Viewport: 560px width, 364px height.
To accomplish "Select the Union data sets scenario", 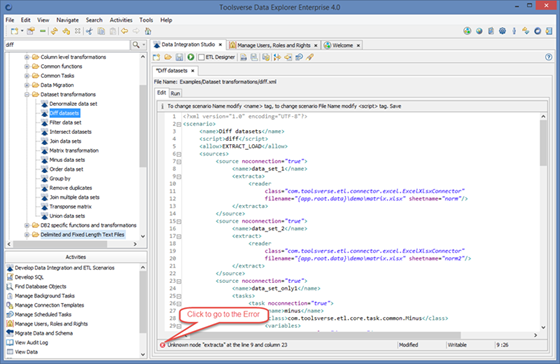I will point(67,216).
